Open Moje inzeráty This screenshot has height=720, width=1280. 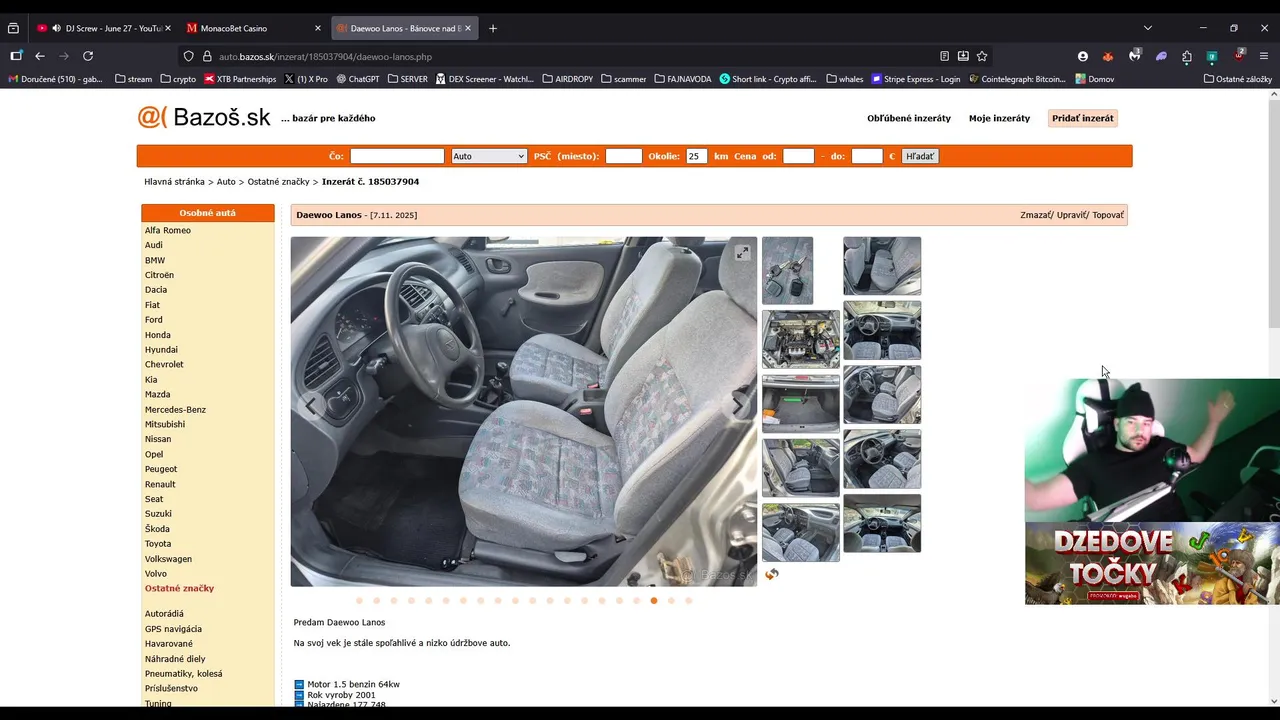(999, 118)
